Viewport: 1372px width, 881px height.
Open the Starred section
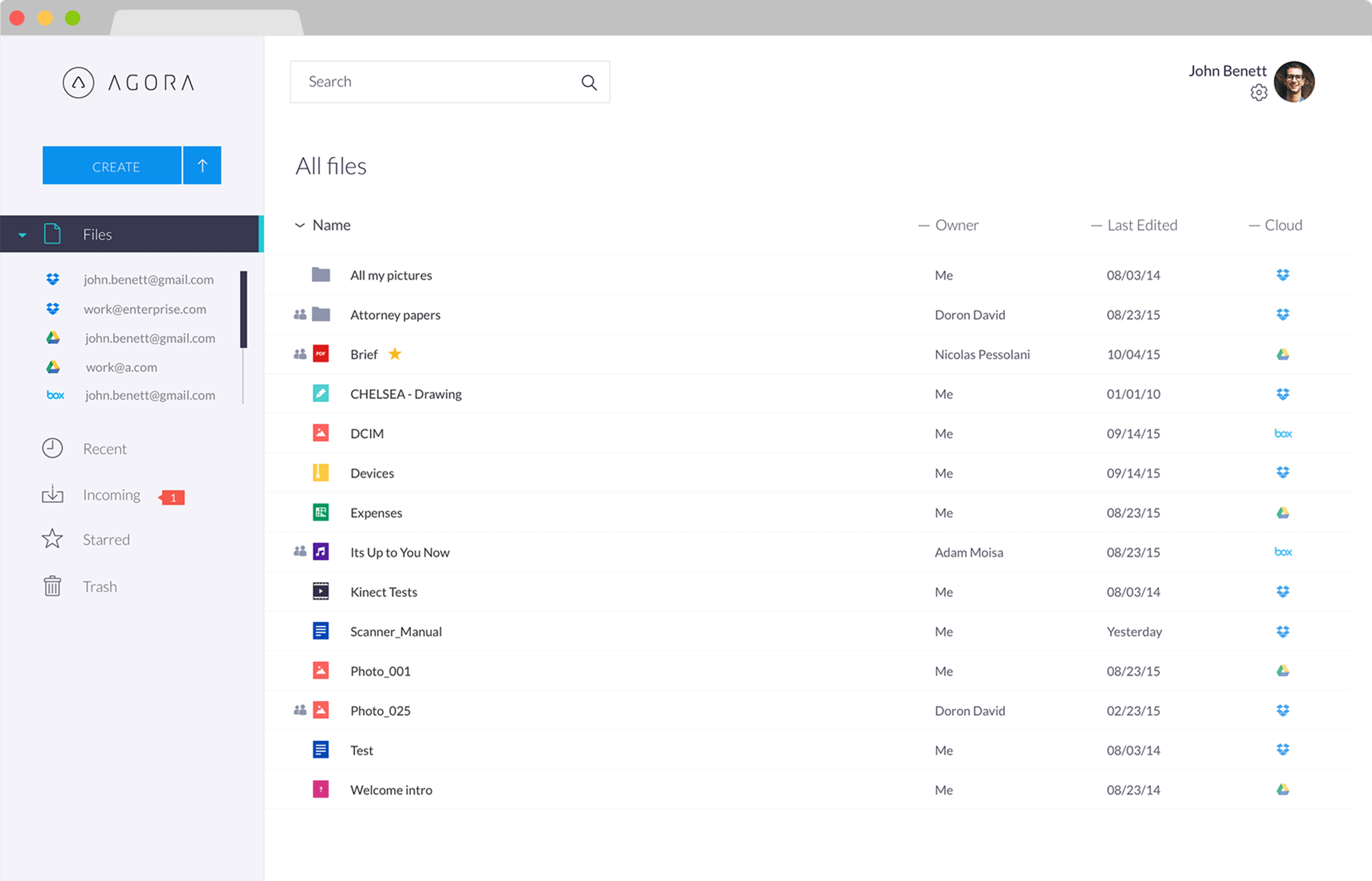(x=106, y=540)
